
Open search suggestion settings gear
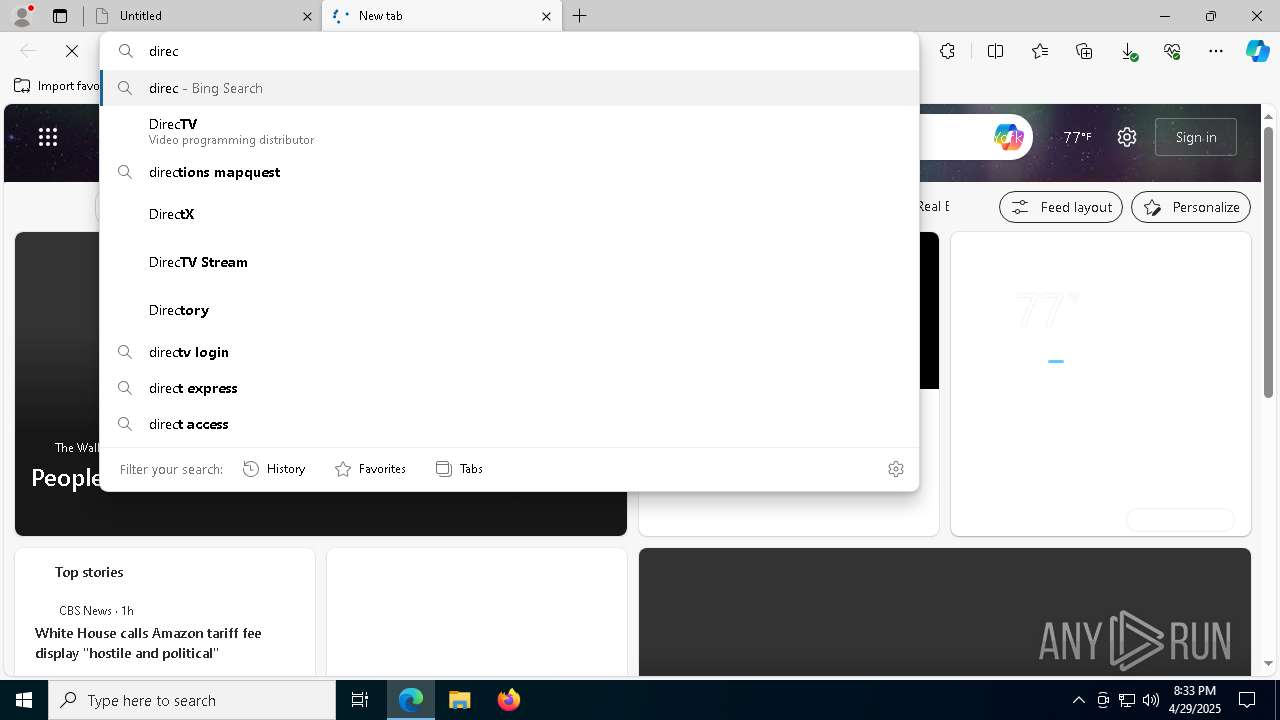pyautogui.click(x=896, y=469)
